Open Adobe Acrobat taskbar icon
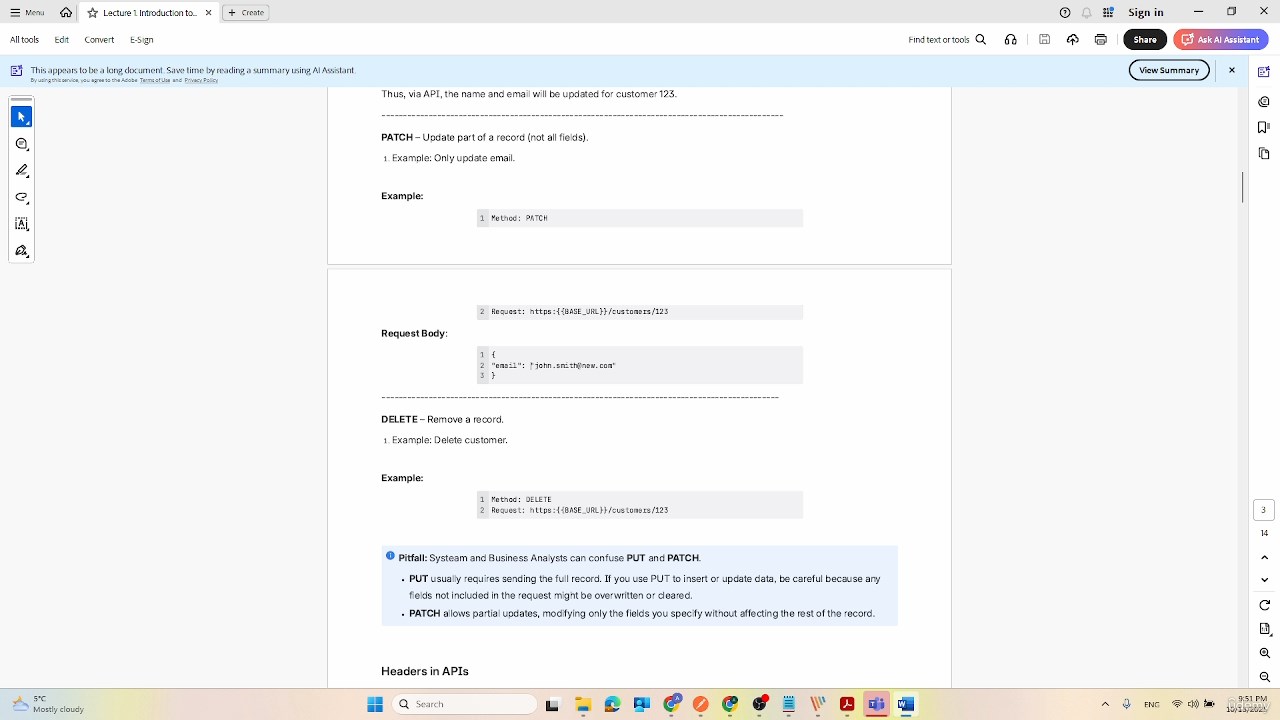The width and height of the screenshot is (1280, 720). tap(847, 704)
